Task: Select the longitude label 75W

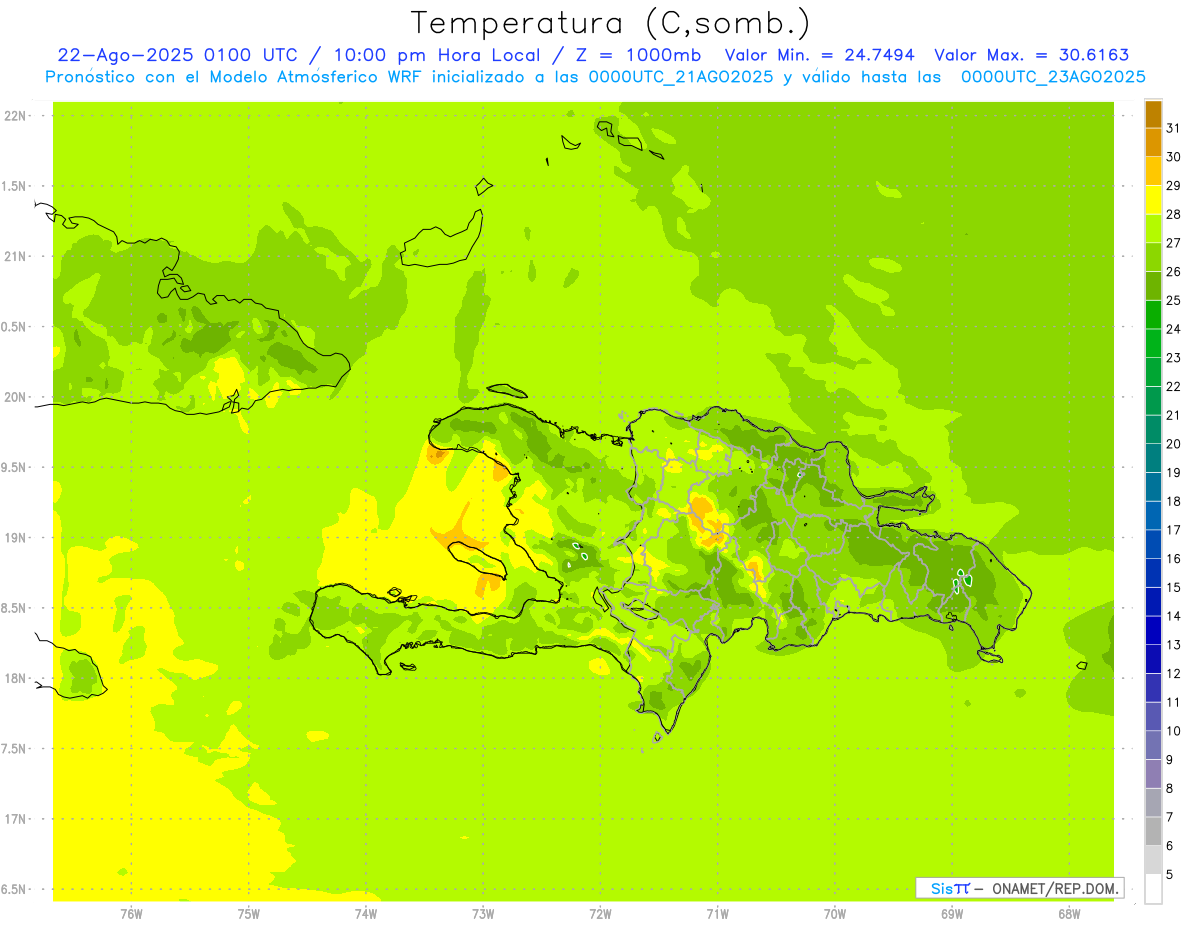Action: click(x=249, y=913)
